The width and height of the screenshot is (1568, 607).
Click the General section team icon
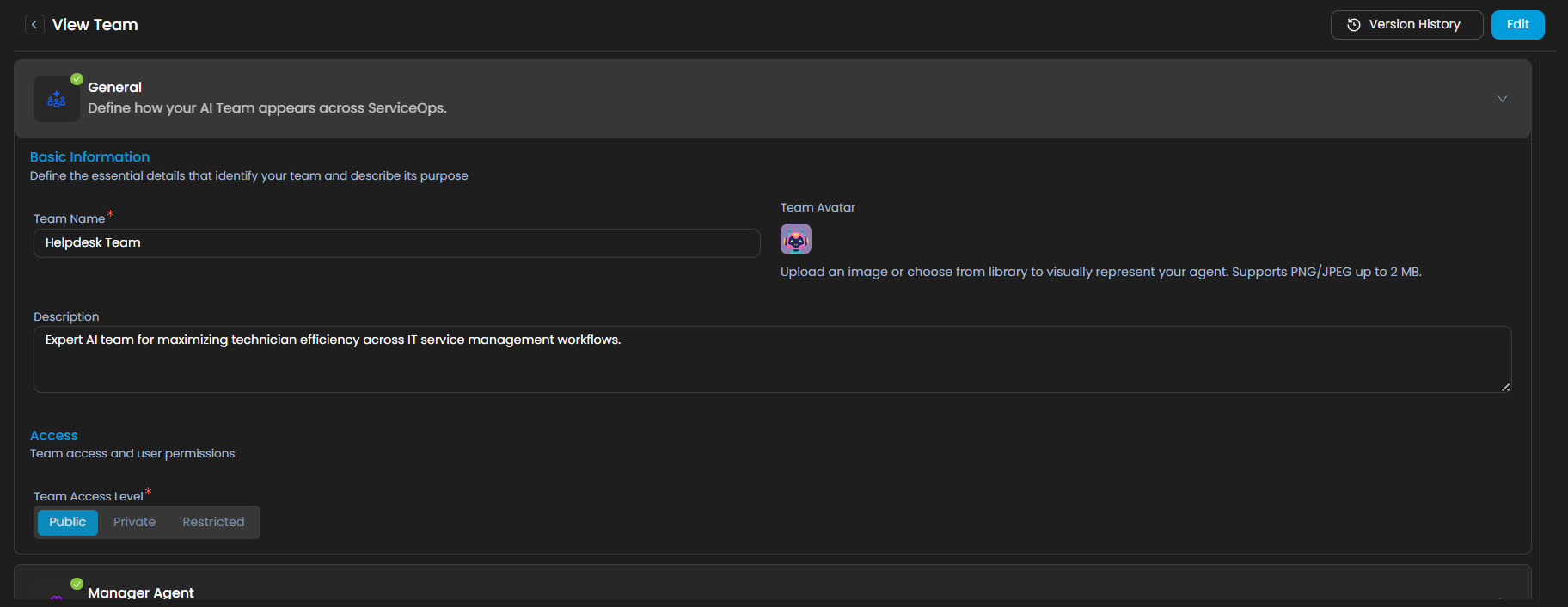tap(57, 99)
